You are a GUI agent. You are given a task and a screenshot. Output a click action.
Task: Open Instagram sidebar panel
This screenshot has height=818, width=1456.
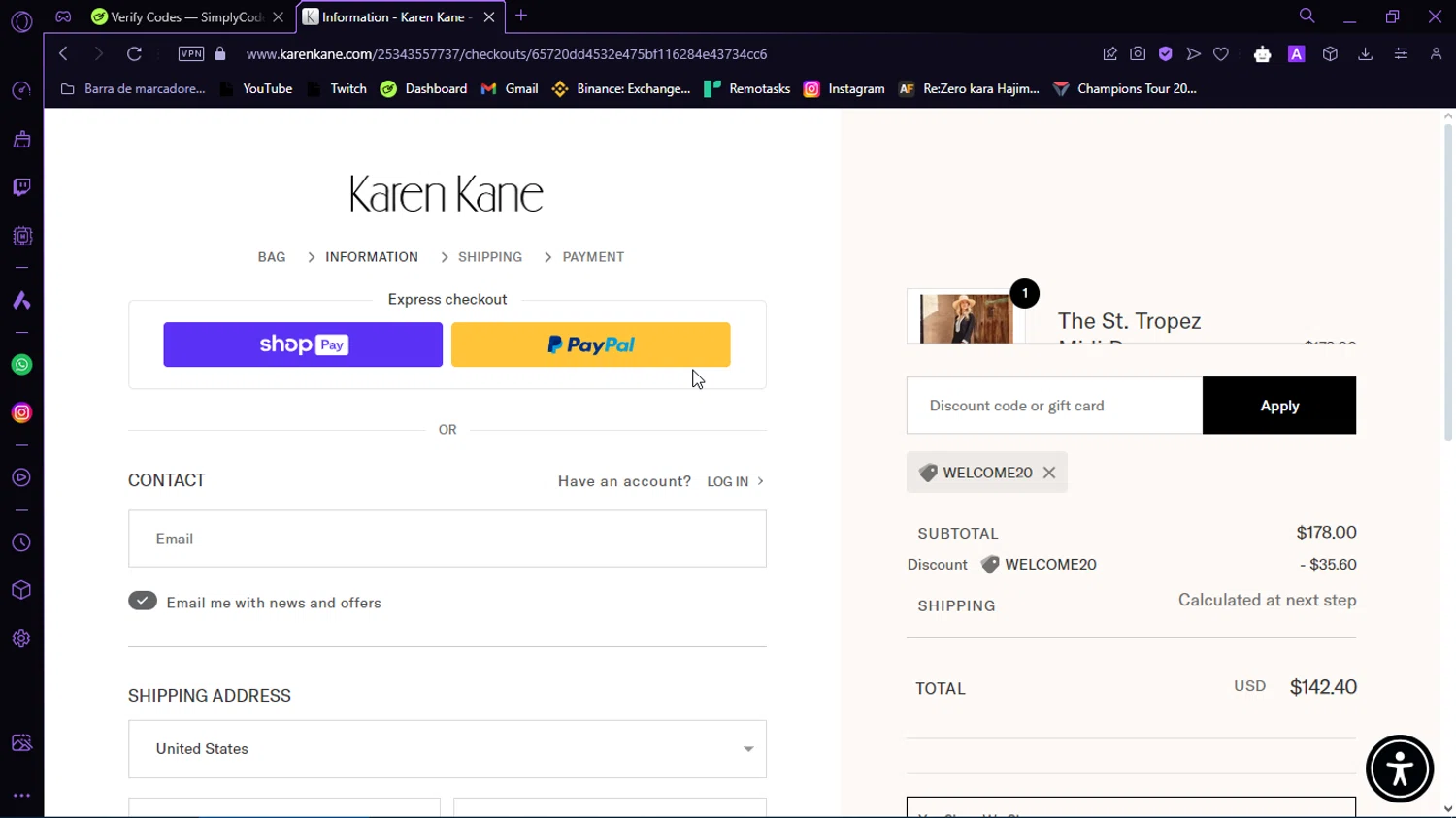pyautogui.click(x=21, y=413)
